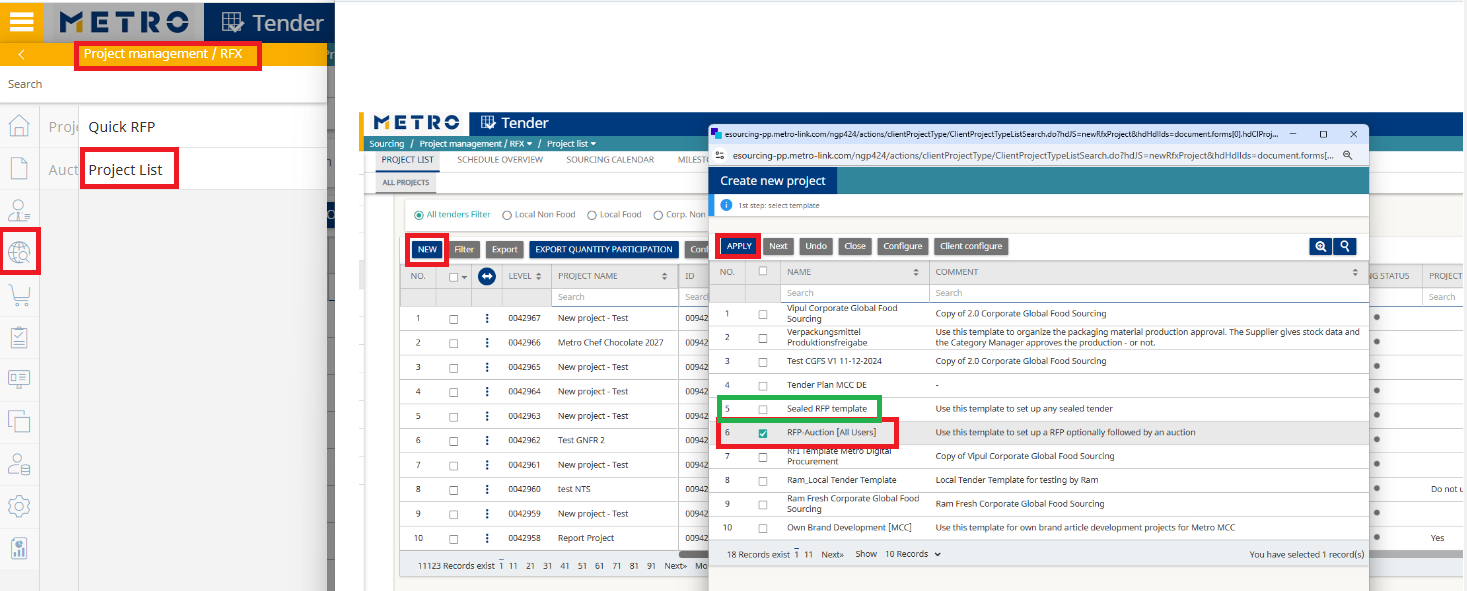The image size is (1467, 591).
Task: Open the settings gear icon in sidebar
Action: click(19, 506)
